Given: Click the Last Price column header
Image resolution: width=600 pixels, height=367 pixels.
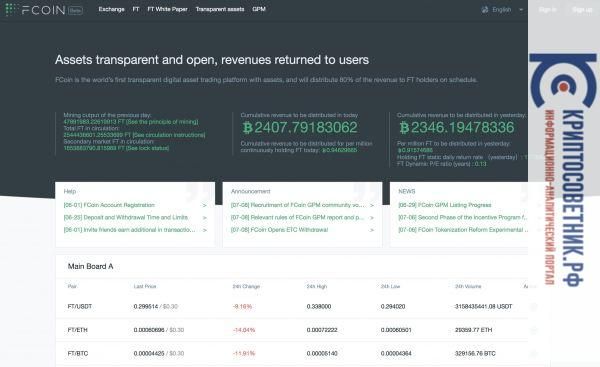Looking at the screenshot, I should [145, 286].
